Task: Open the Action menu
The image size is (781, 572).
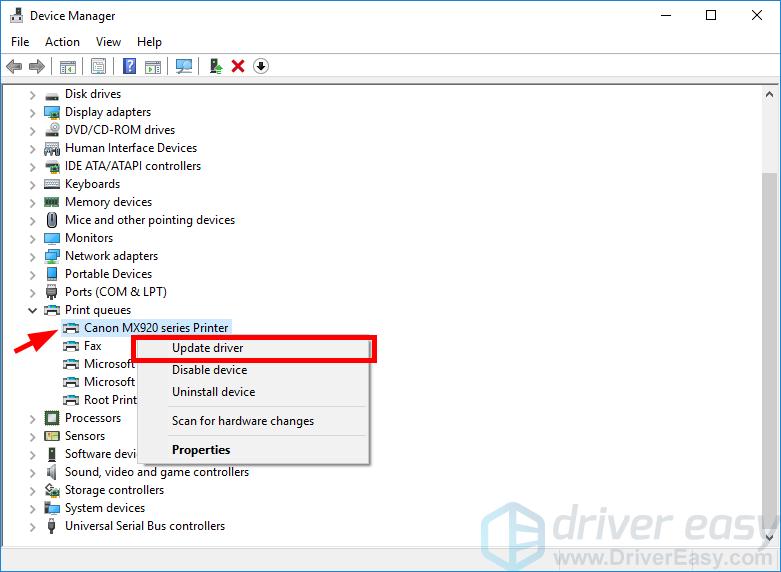Action: tap(62, 42)
